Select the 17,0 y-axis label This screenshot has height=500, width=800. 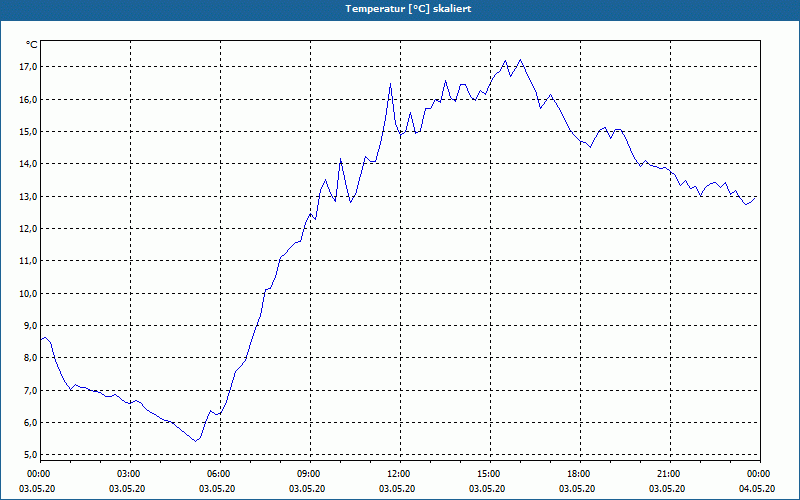click(28, 67)
